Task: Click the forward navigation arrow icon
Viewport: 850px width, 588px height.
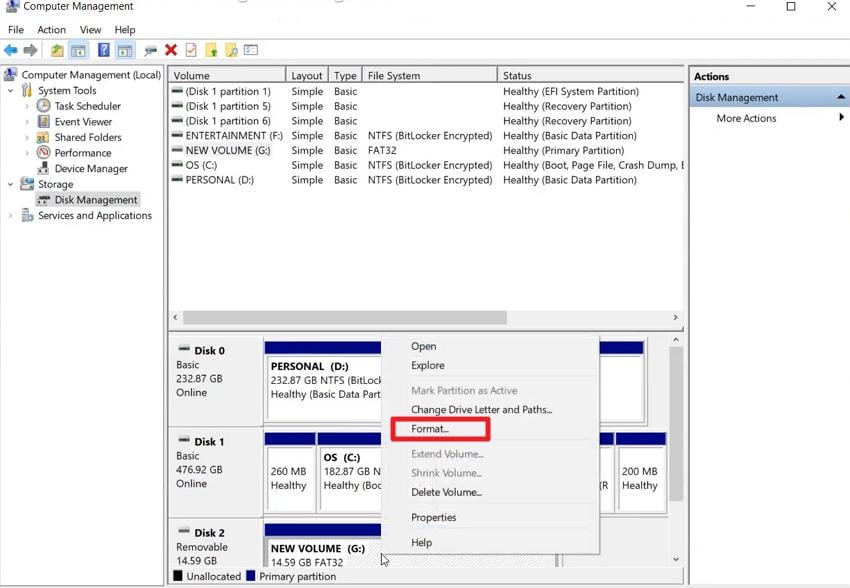Action: click(x=29, y=50)
